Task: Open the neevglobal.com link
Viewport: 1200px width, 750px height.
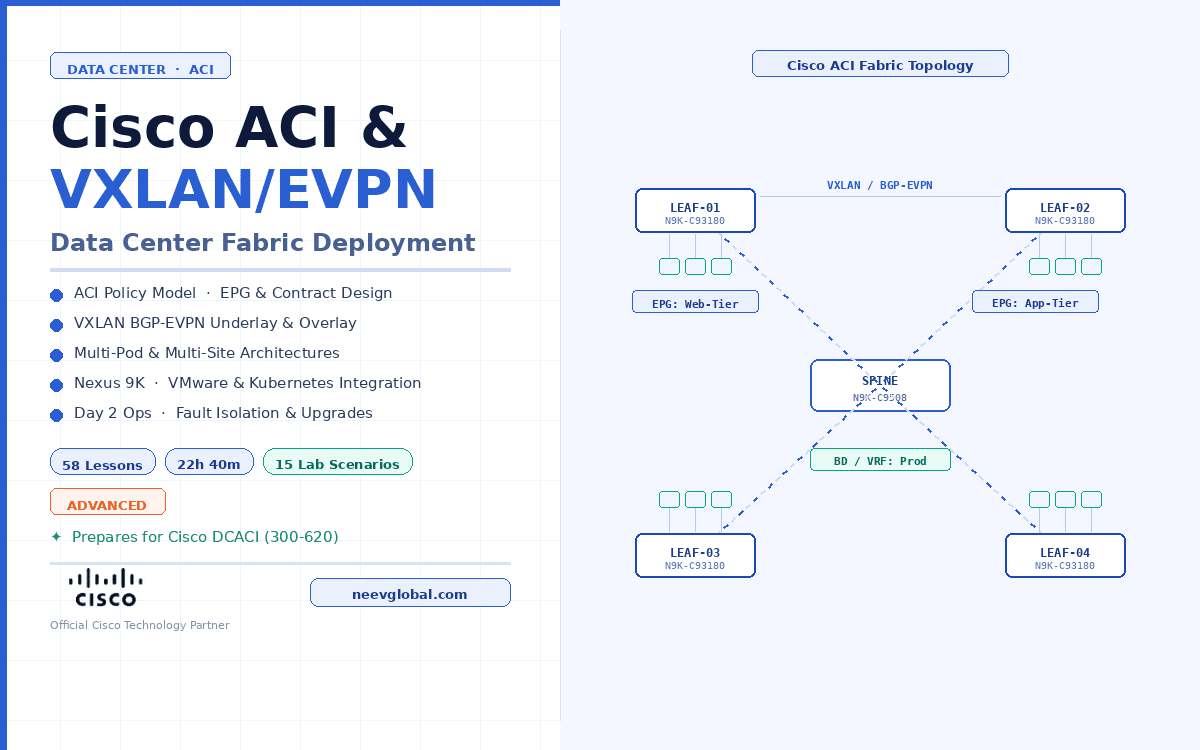Action: click(410, 593)
